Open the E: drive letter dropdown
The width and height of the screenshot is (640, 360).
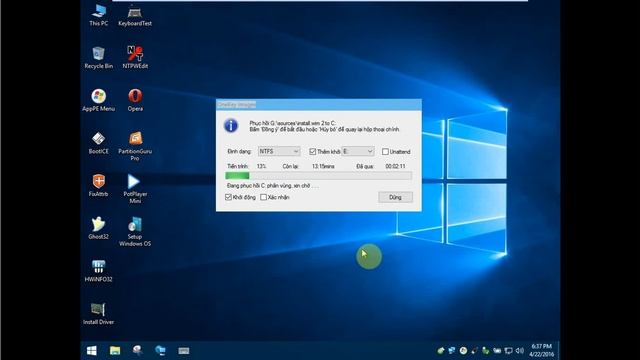coord(358,151)
